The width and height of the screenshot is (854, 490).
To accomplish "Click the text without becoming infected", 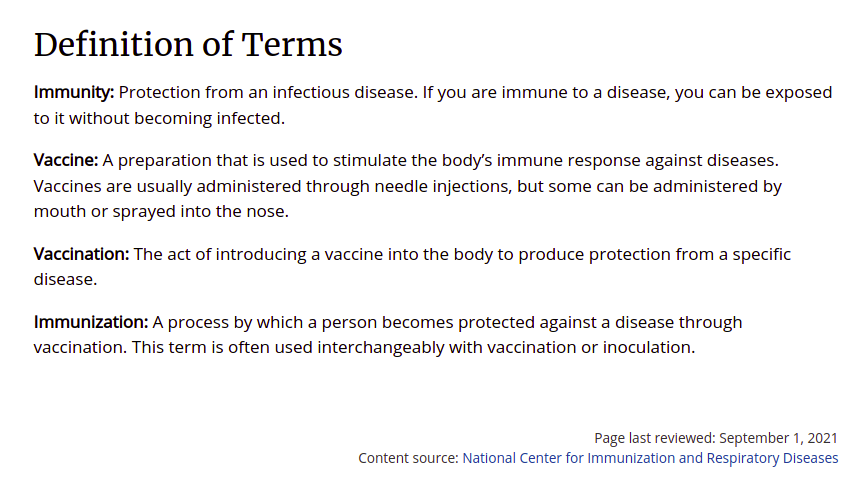I will pos(176,118).
